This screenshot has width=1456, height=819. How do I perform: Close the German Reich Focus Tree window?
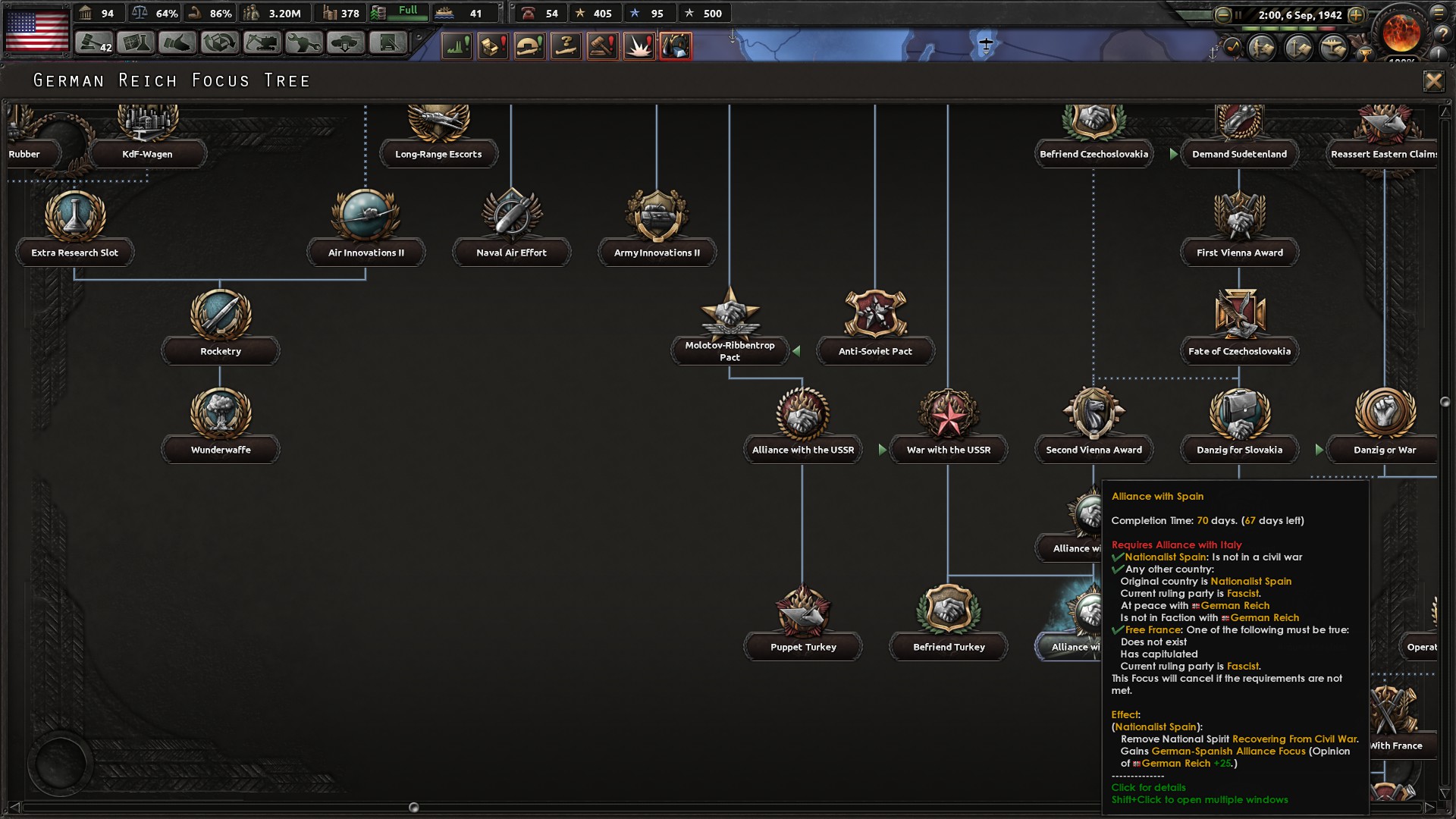click(1433, 81)
